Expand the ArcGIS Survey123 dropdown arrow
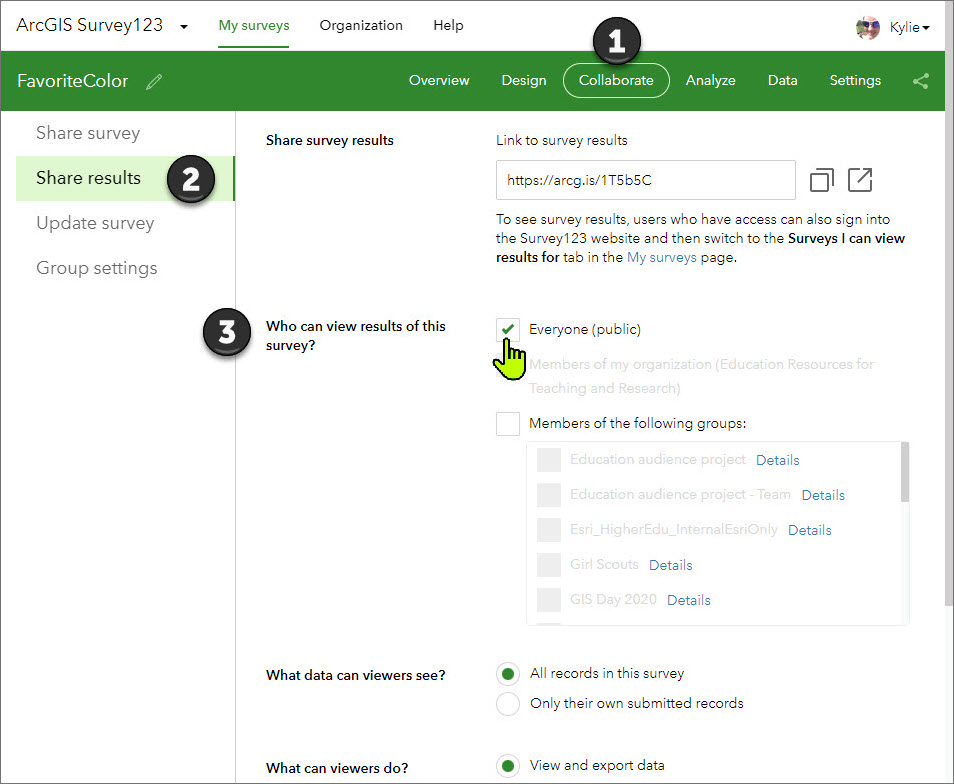Viewport: 954px width, 784px height. point(184,27)
